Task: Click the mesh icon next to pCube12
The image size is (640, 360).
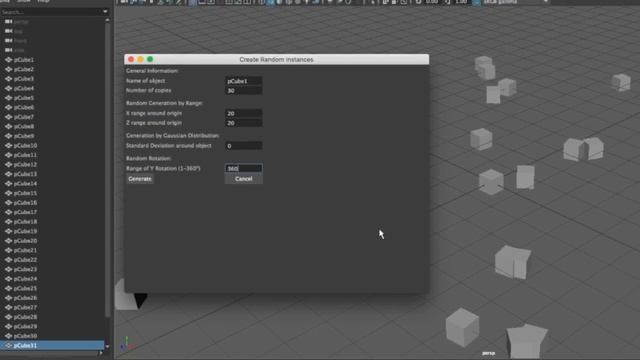Action: [9, 164]
